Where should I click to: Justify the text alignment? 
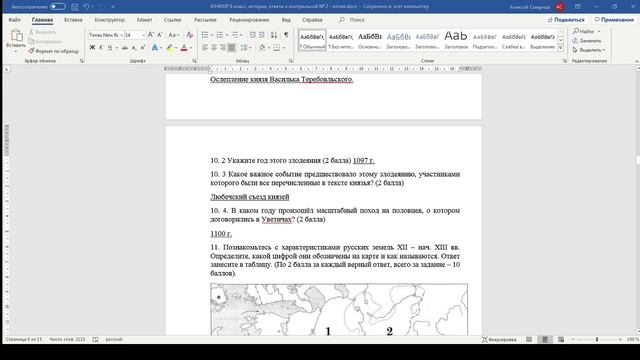tap(231, 48)
